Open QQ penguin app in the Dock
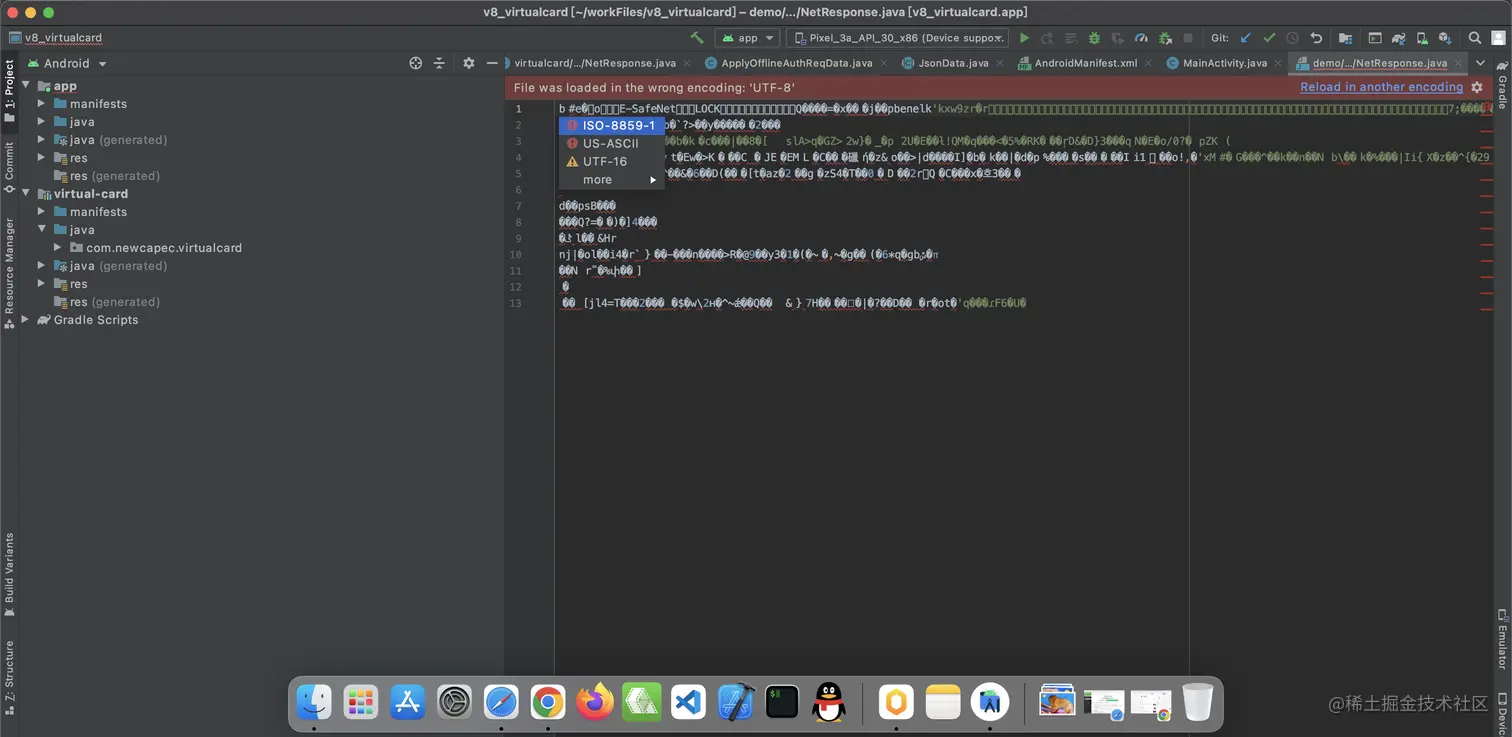Screen dimensions: 1512x737 829,702
